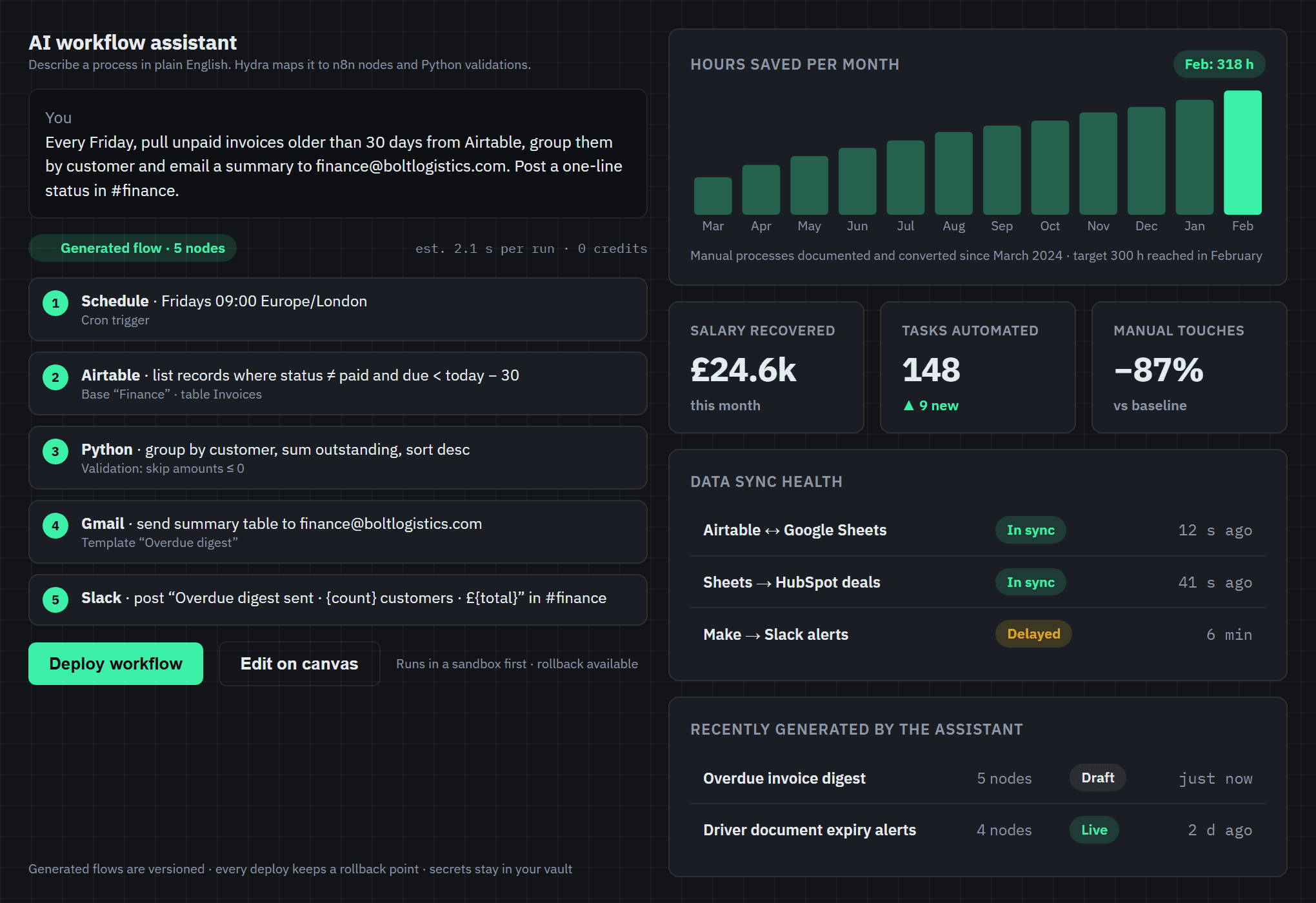This screenshot has width=1316, height=903.
Task: Click the Validation: skip amounts ≤ 0 text
Action: tap(163, 469)
